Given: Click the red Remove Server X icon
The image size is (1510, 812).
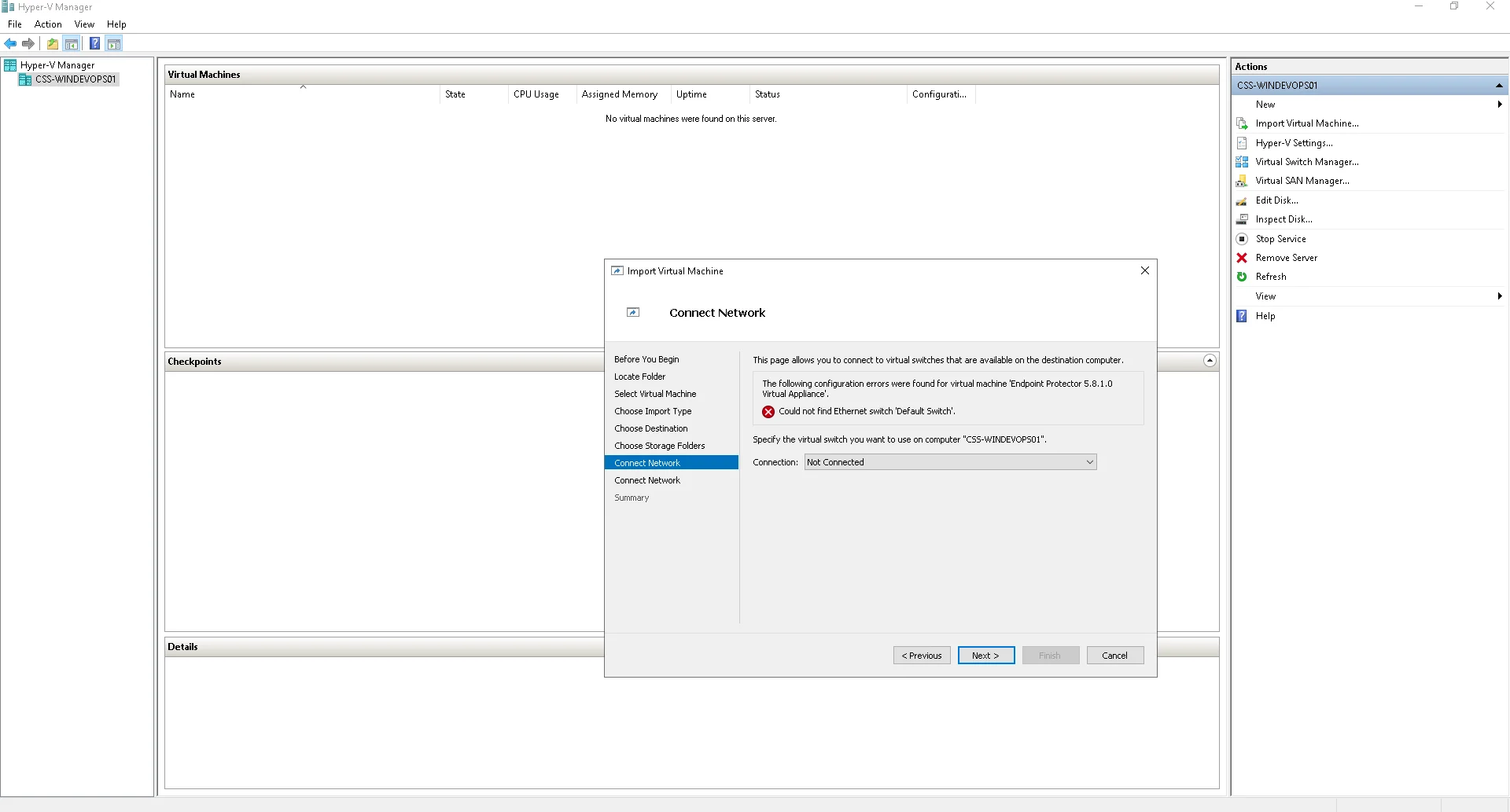Looking at the screenshot, I should click(1242, 258).
